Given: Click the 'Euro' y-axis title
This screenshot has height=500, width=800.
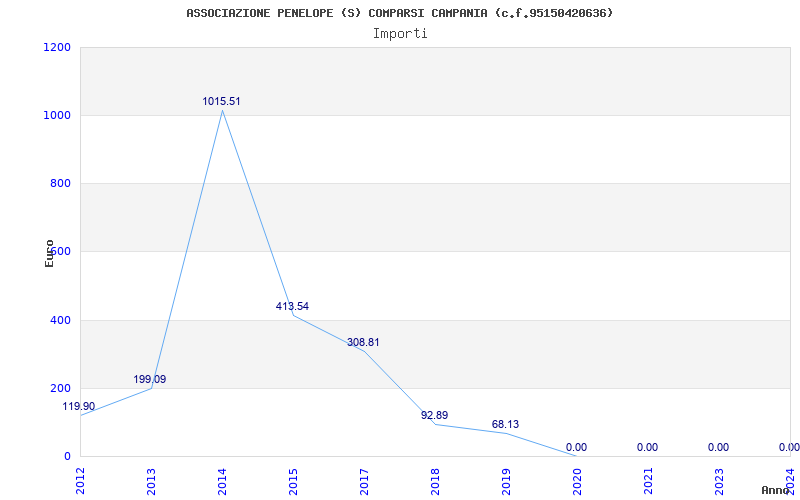Looking at the screenshot, I should point(49,254).
